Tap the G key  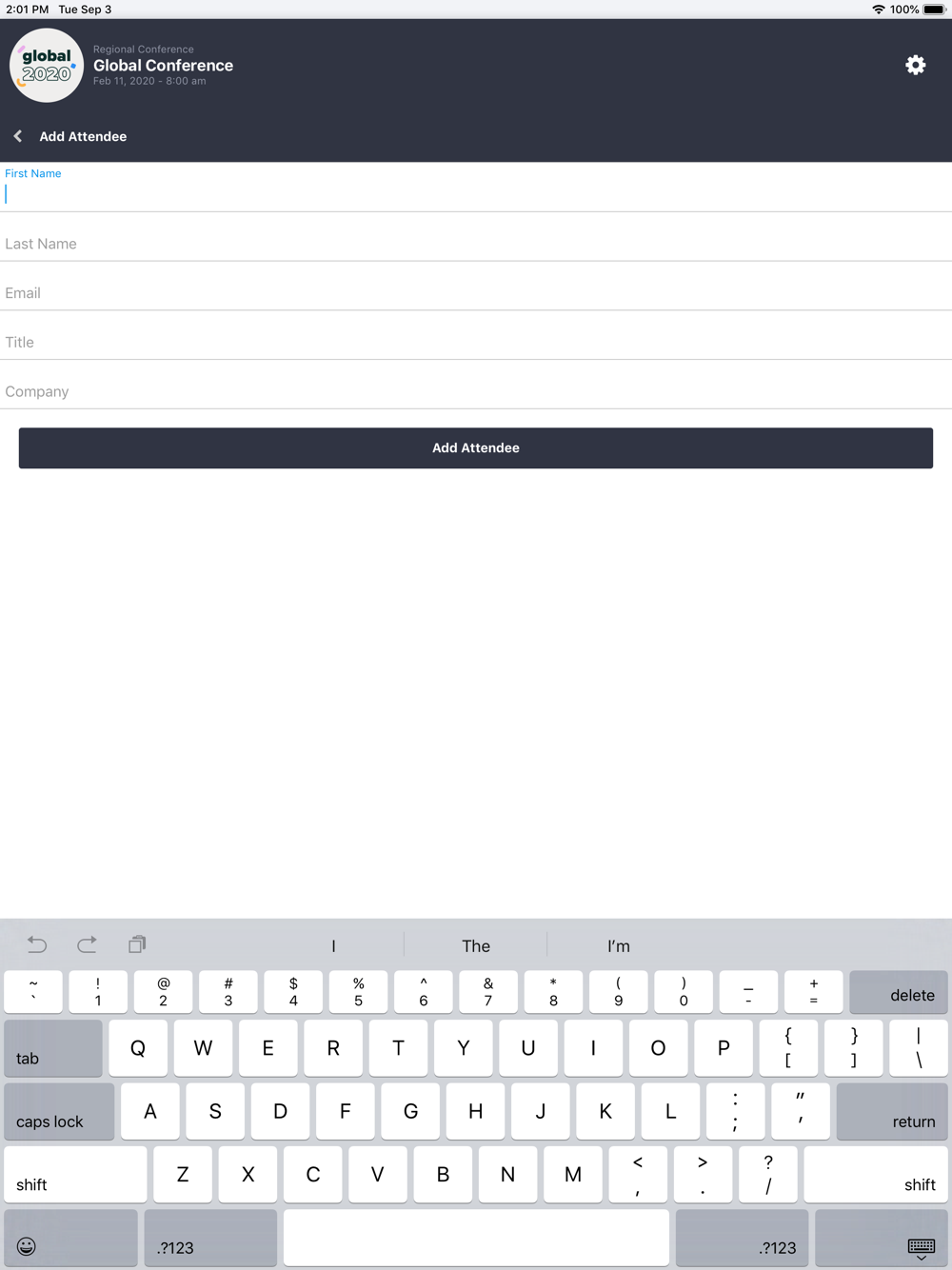click(x=410, y=1111)
